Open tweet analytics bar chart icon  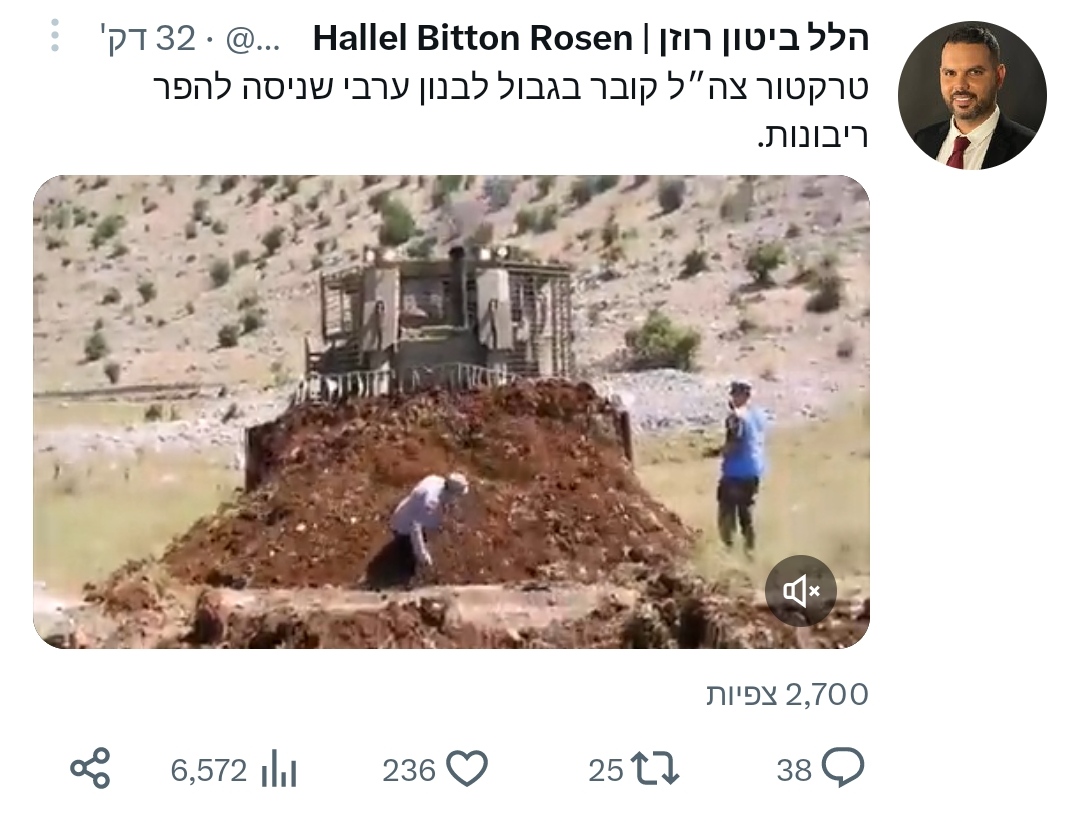coord(279,768)
